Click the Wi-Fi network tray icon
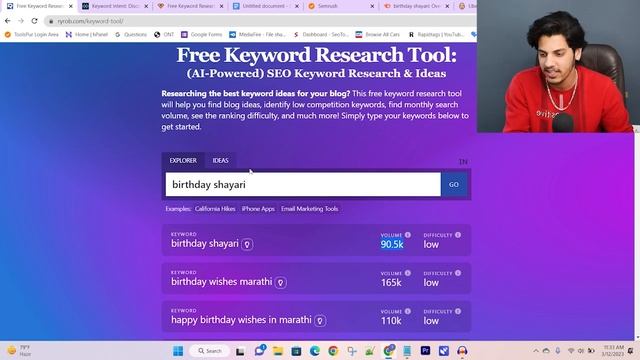The image size is (640, 360). [571, 351]
